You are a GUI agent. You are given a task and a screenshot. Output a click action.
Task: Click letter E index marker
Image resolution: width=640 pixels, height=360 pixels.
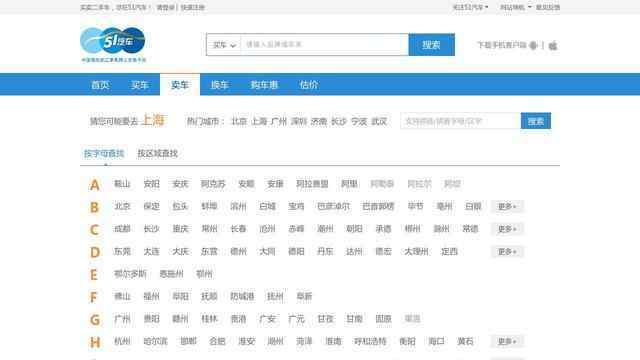tap(94, 275)
